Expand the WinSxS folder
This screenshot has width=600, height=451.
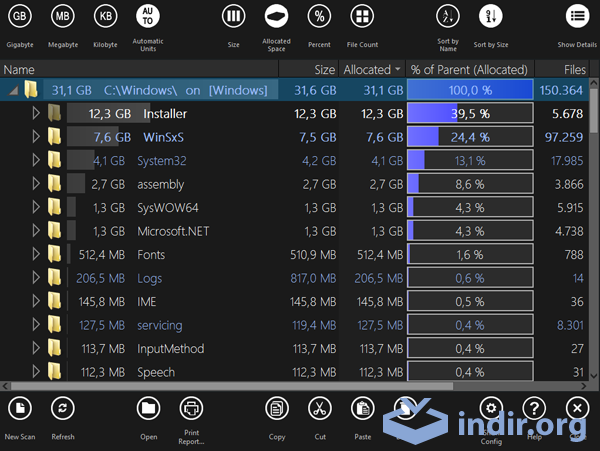click(x=36, y=137)
